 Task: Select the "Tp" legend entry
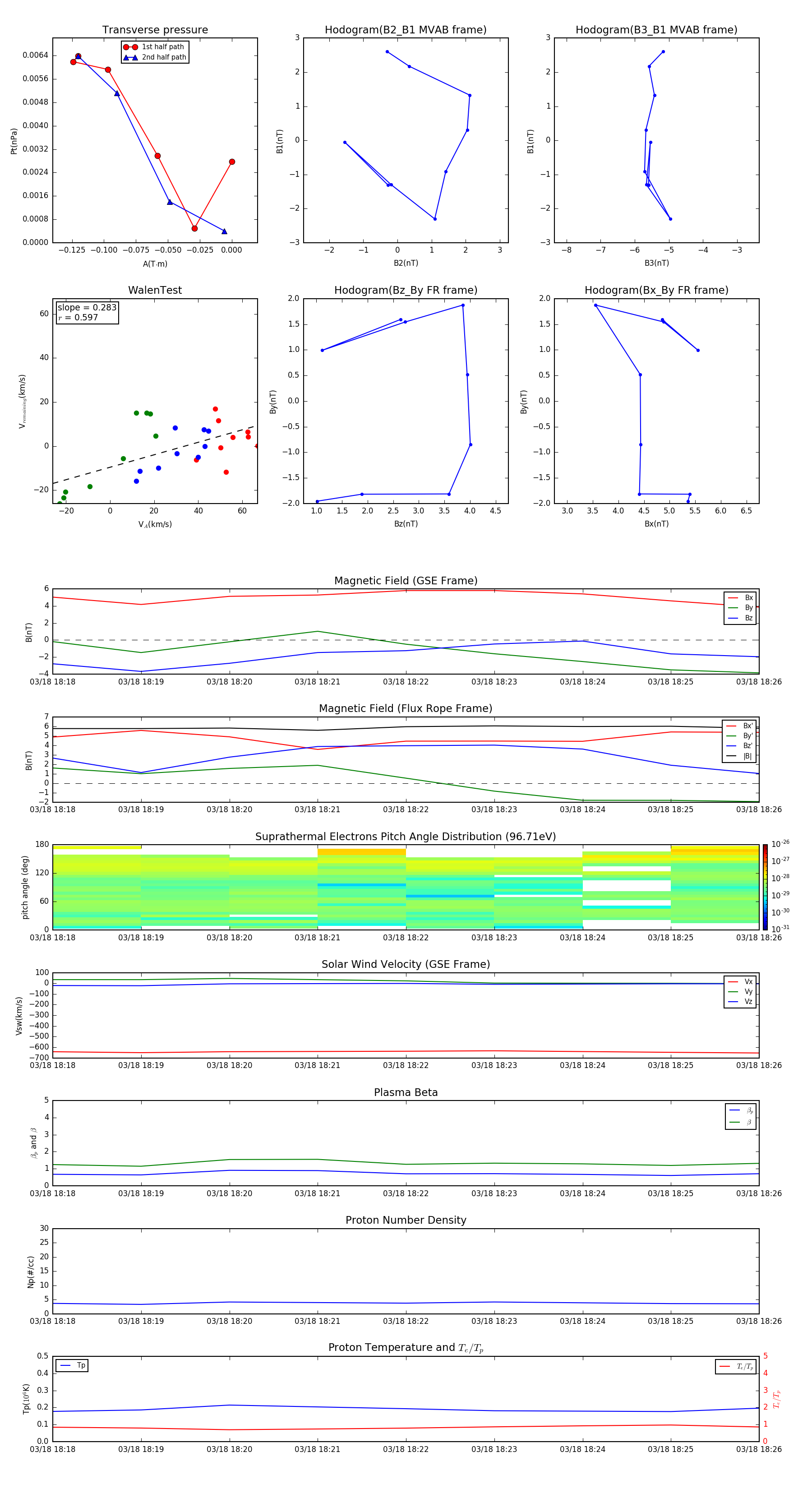click(x=72, y=1365)
